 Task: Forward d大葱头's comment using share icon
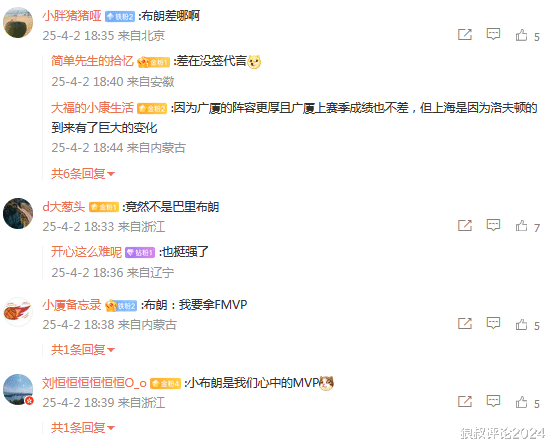coord(465,225)
